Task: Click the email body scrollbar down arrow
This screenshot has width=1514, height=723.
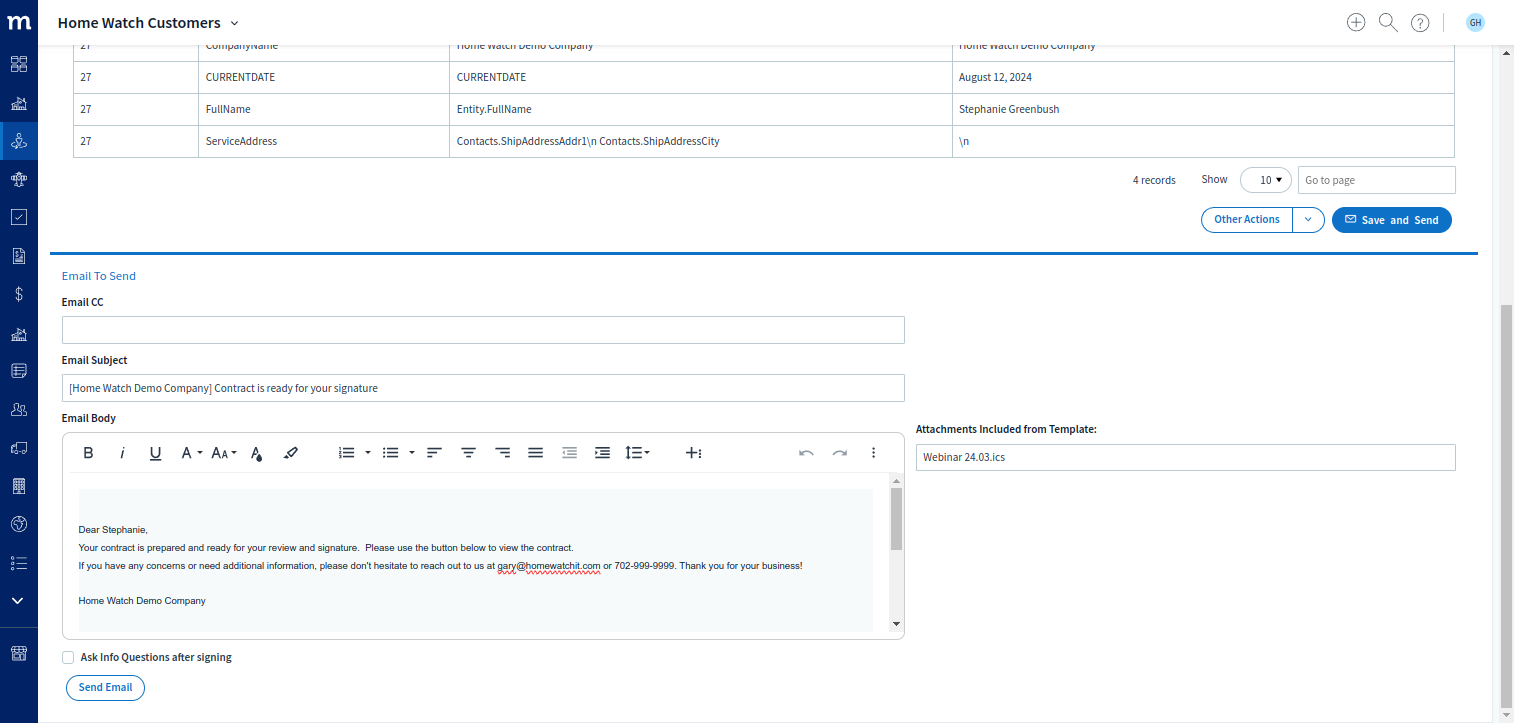Action: [x=896, y=624]
